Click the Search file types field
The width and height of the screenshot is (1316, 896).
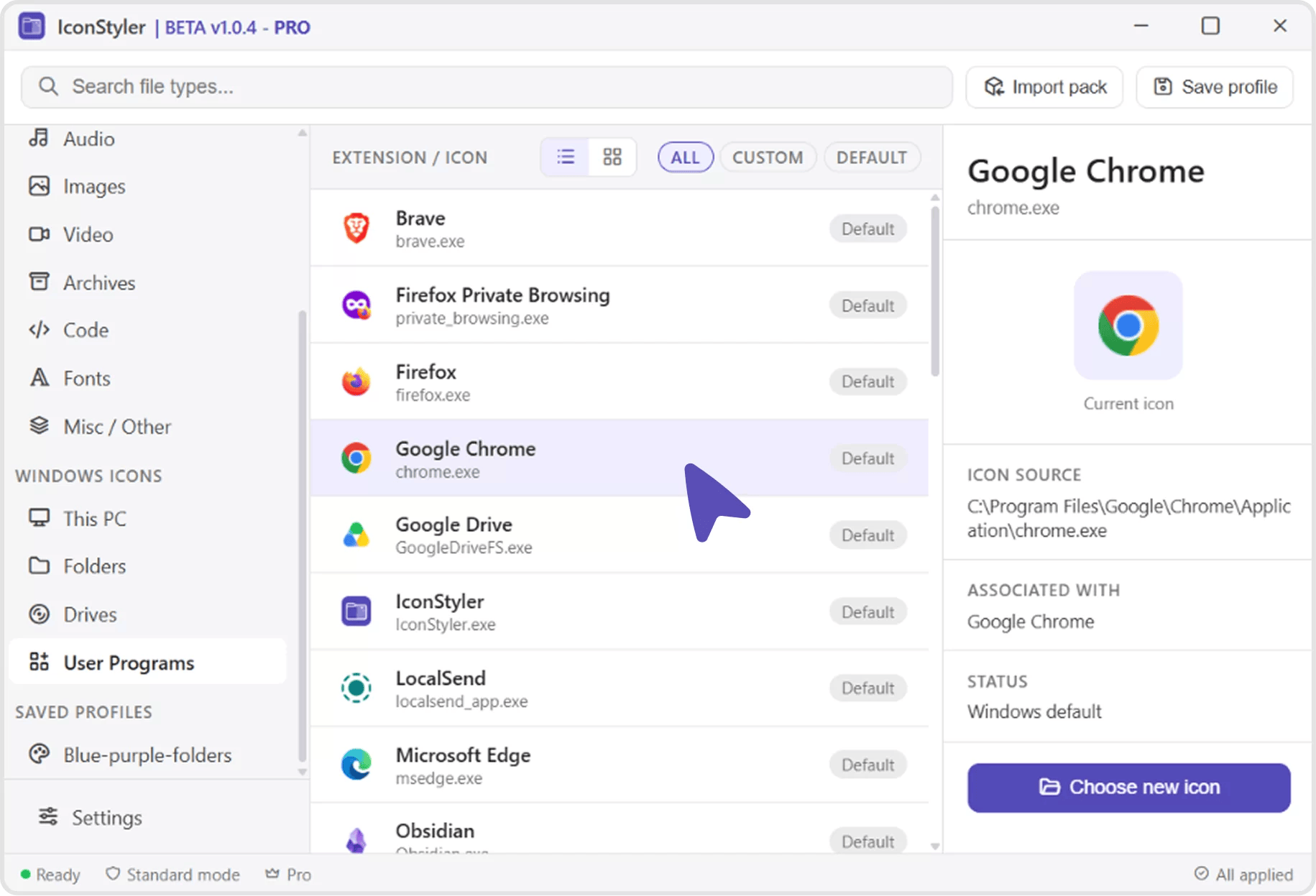[487, 87]
